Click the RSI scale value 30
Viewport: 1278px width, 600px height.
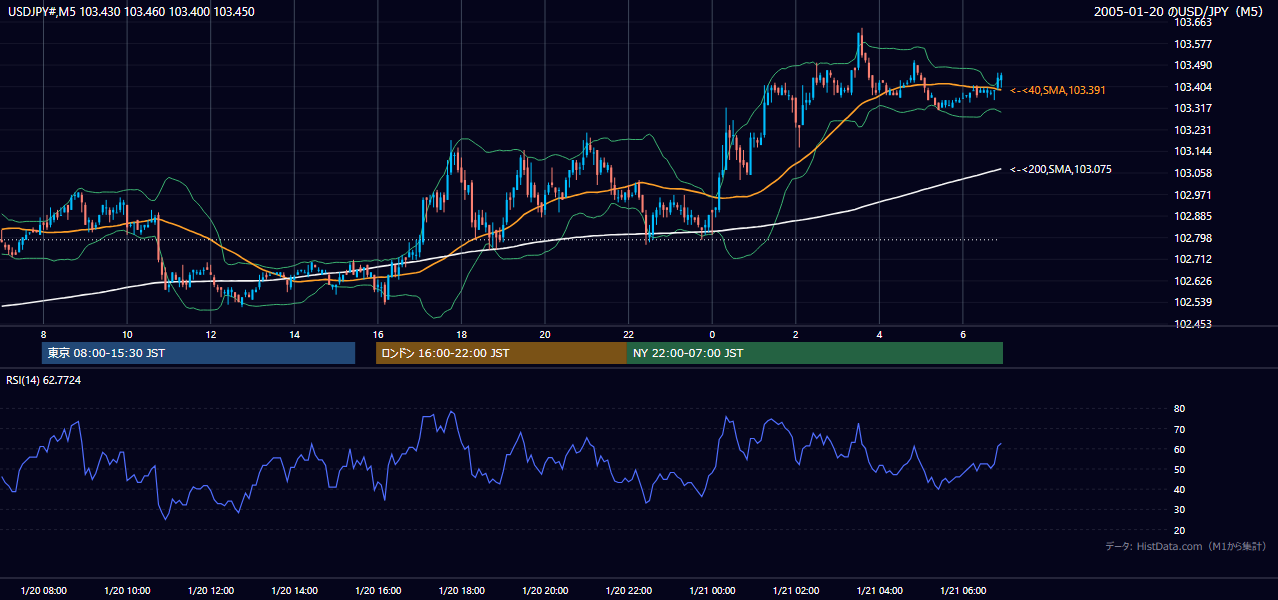pyautogui.click(x=1179, y=510)
